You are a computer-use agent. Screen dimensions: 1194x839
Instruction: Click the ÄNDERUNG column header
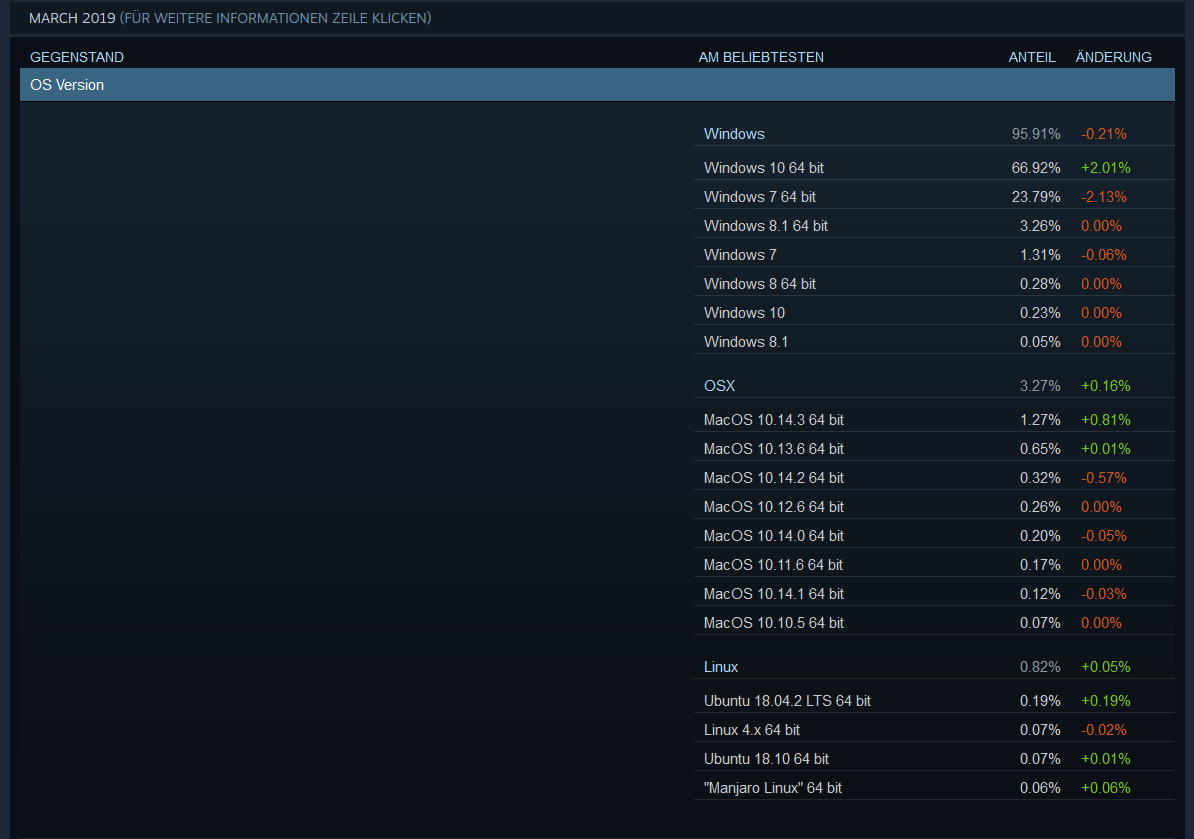[x=1113, y=57]
